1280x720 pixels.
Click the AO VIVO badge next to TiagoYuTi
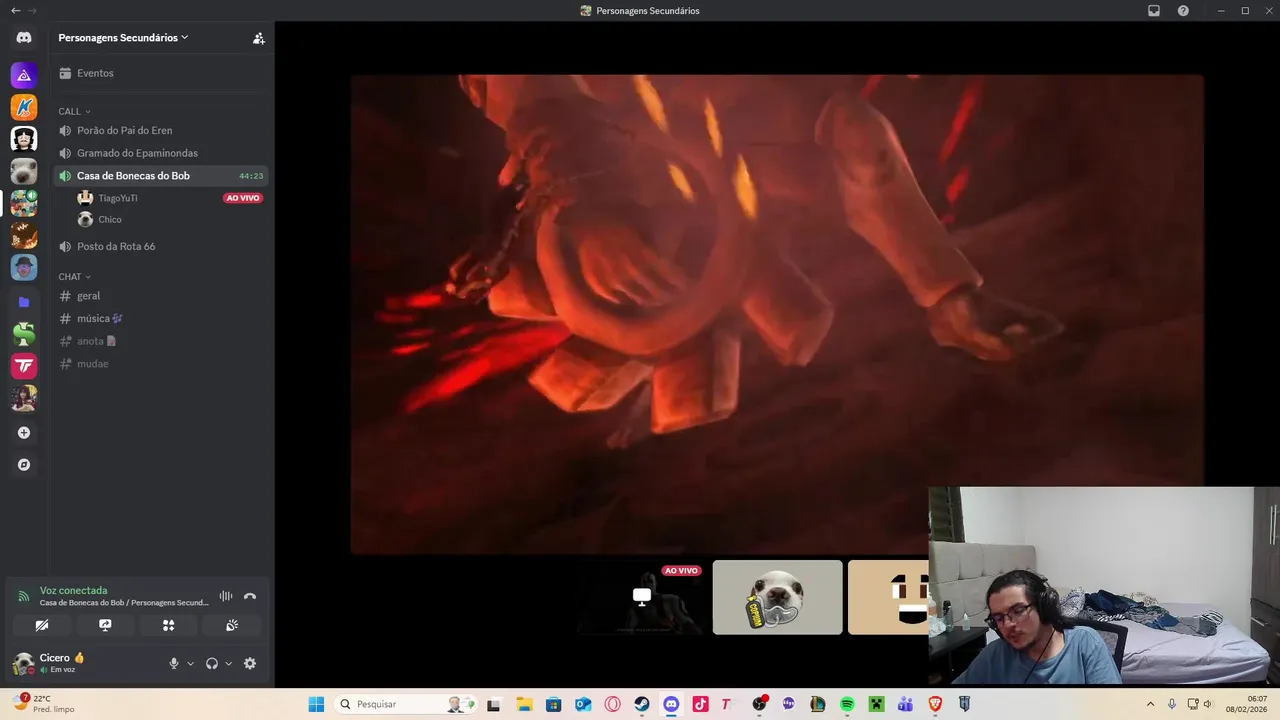tap(243, 198)
